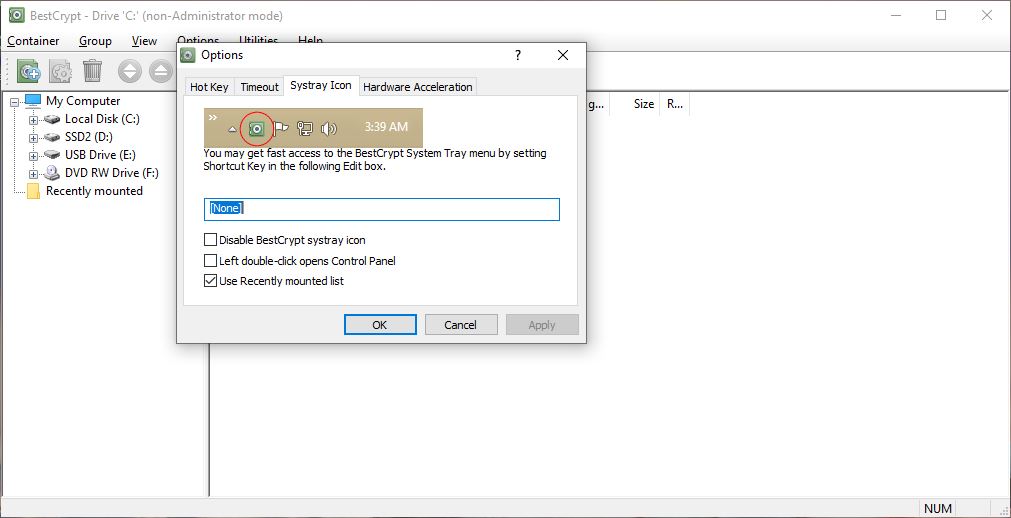Click the dismount eject toolbar icon
The width and height of the screenshot is (1011, 518).
pyautogui.click(x=161, y=71)
